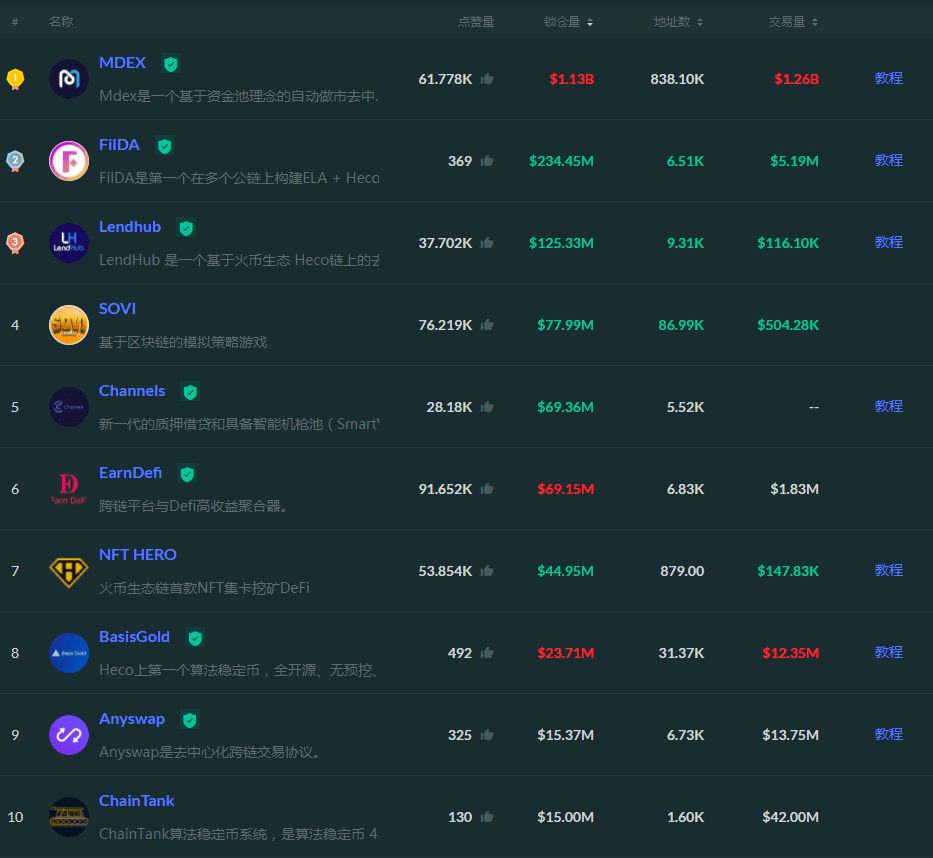Open the 教程 tutorial for MDEX
The height and width of the screenshot is (858, 933).
[888, 78]
